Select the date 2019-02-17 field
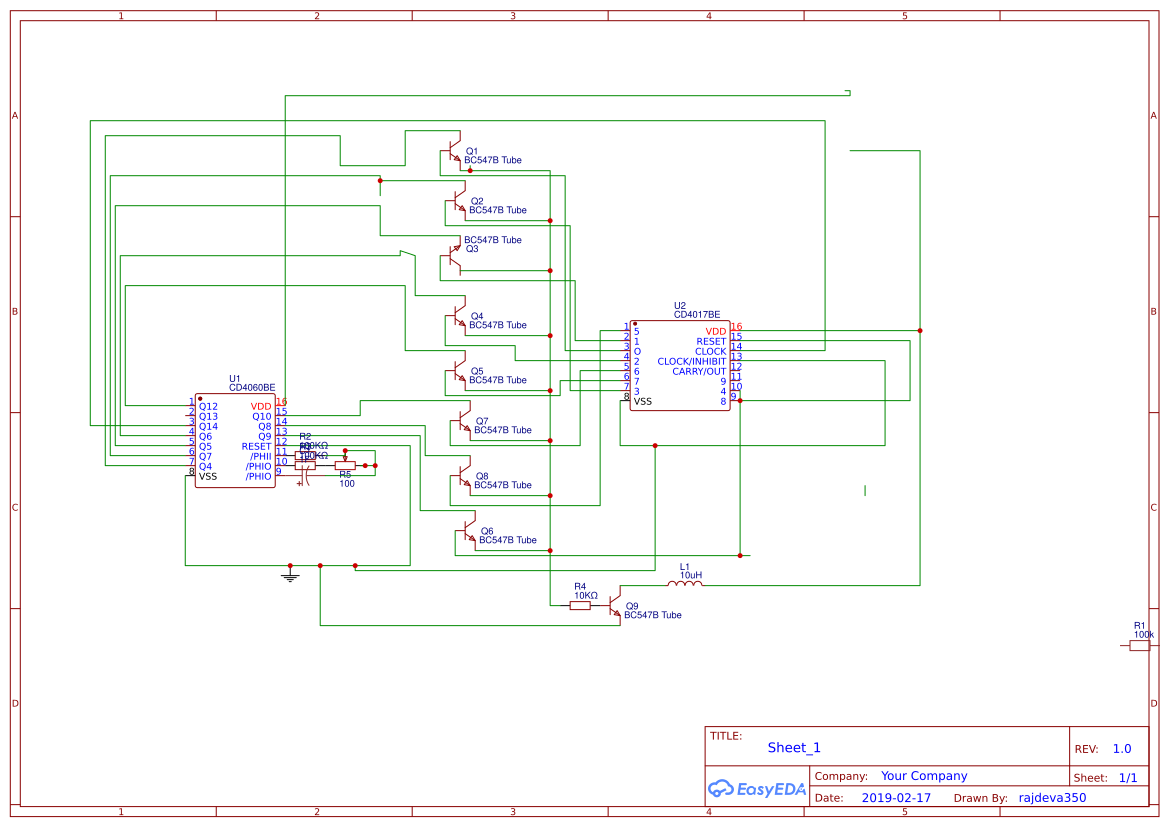The height and width of the screenshot is (827, 1172). coord(894,797)
